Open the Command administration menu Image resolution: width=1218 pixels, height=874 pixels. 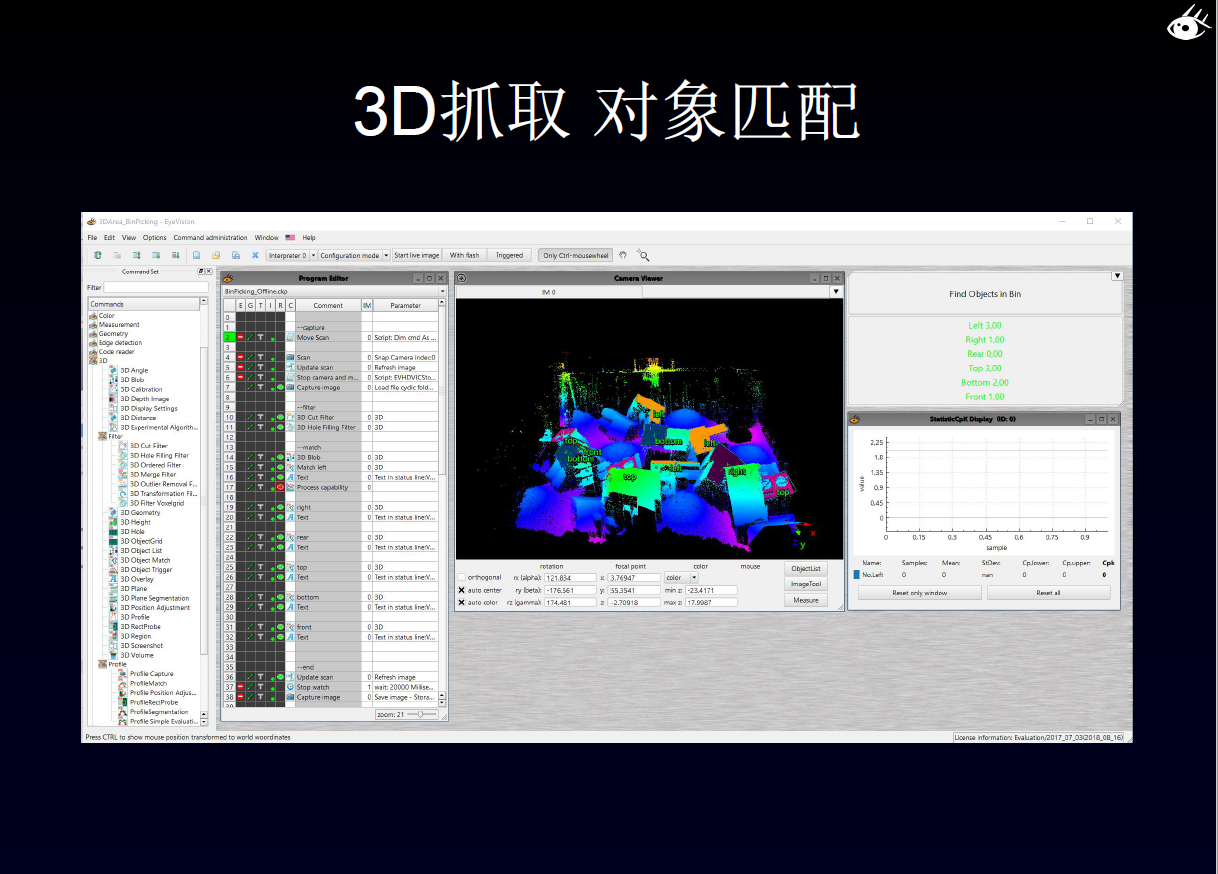point(210,238)
